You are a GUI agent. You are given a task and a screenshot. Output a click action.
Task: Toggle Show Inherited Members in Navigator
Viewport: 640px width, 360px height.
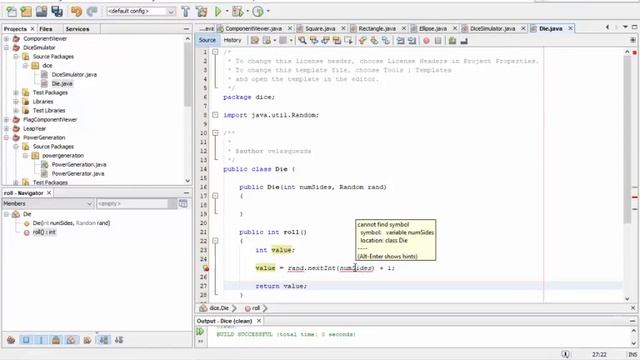(x=11, y=340)
